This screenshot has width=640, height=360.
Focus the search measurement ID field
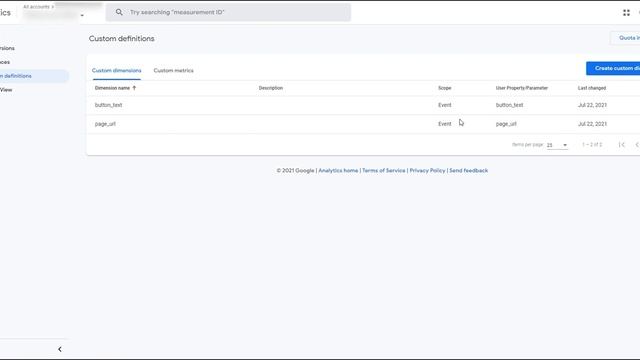[x=228, y=12]
